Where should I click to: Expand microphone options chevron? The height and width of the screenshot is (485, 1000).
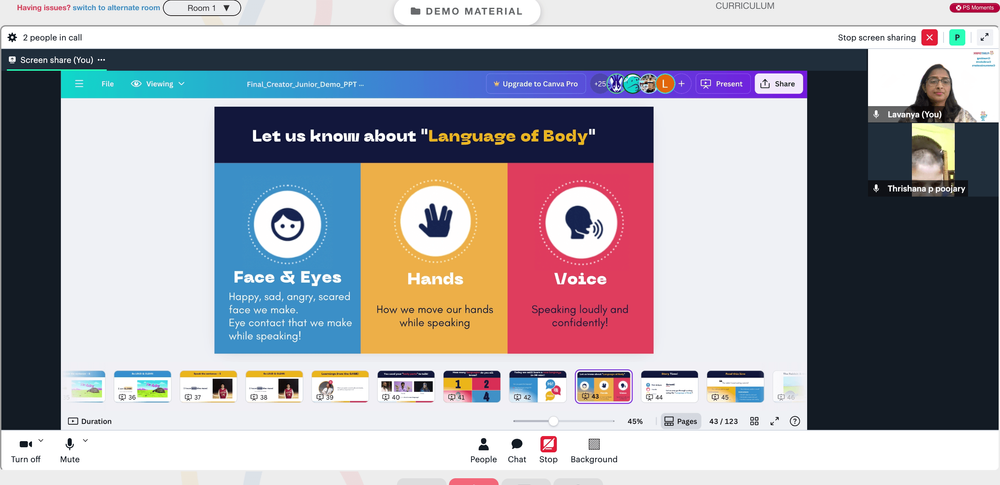(85, 440)
